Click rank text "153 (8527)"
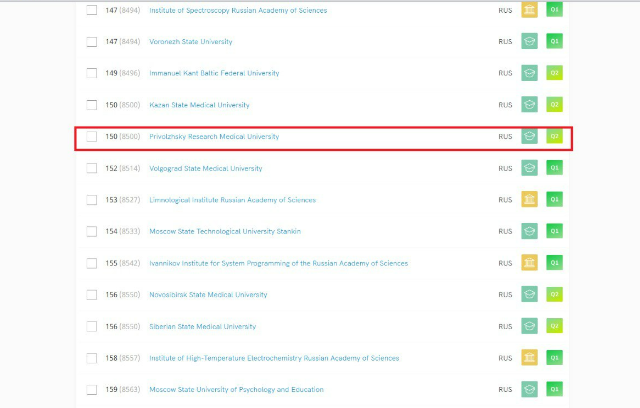Viewport: 640px width, 408px height. point(122,200)
